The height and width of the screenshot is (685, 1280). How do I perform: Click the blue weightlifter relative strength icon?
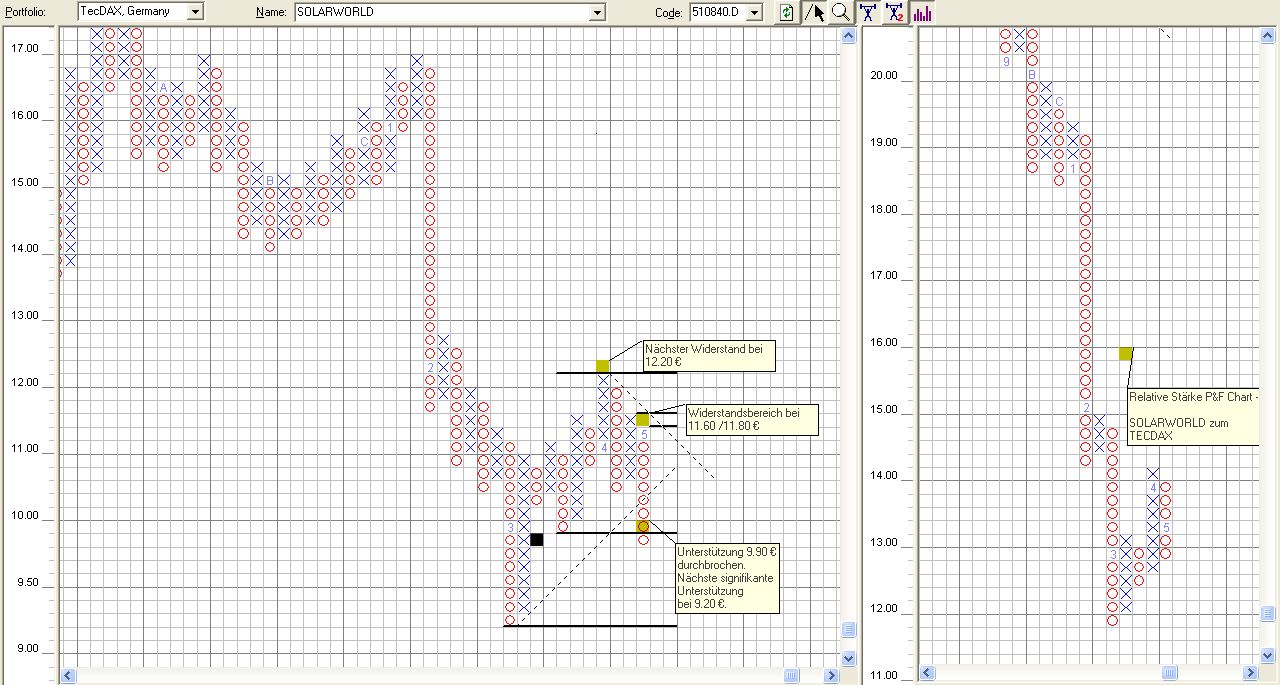click(868, 12)
